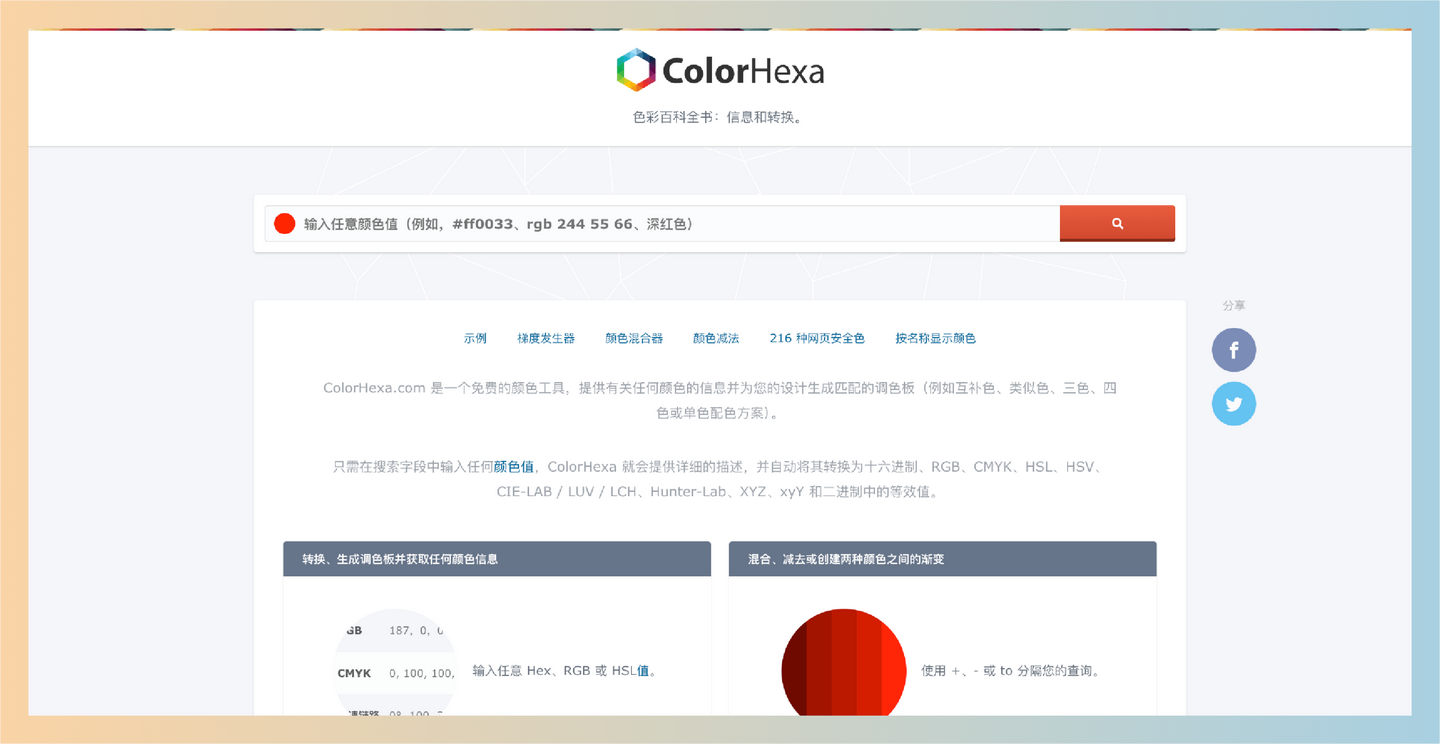Screen dimensions: 1440x744
Task: Open the 颜色混合器 (Color Blender)
Action: [633, 338]
